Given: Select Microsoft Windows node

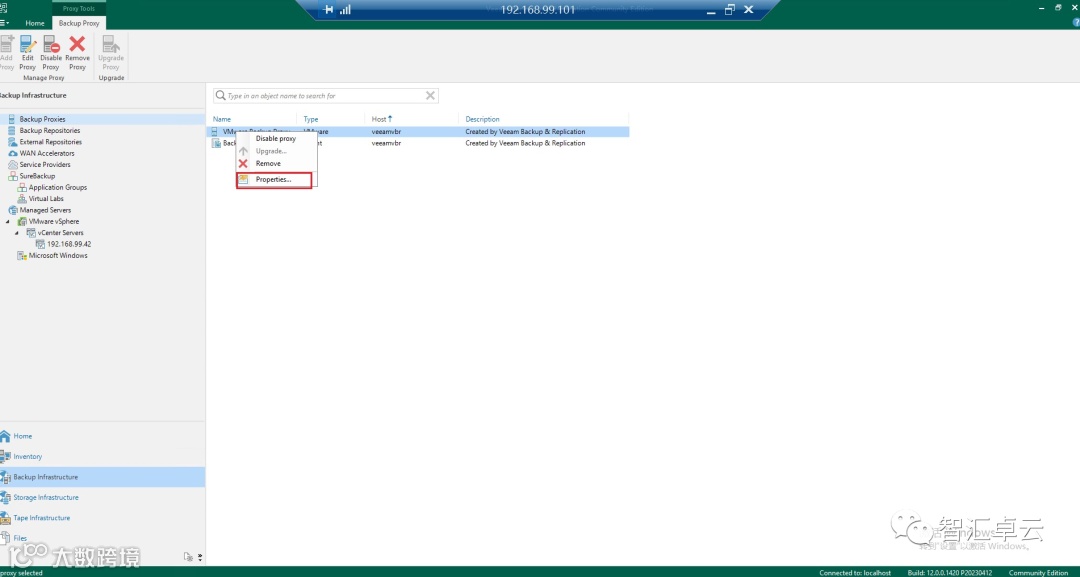Looking at the screenshot, I should [58, 255].
